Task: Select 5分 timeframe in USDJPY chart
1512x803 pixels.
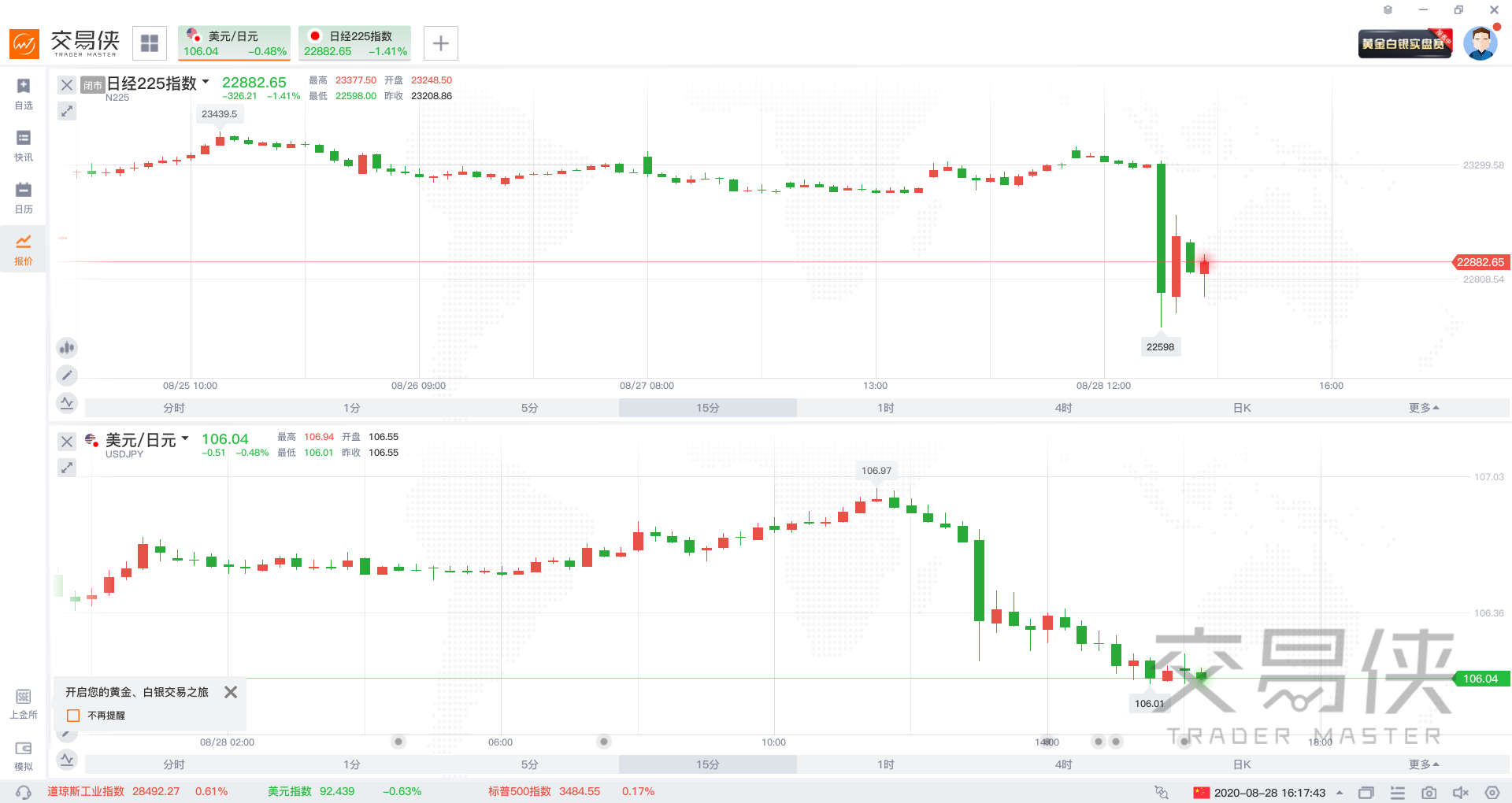Action: 530,764
